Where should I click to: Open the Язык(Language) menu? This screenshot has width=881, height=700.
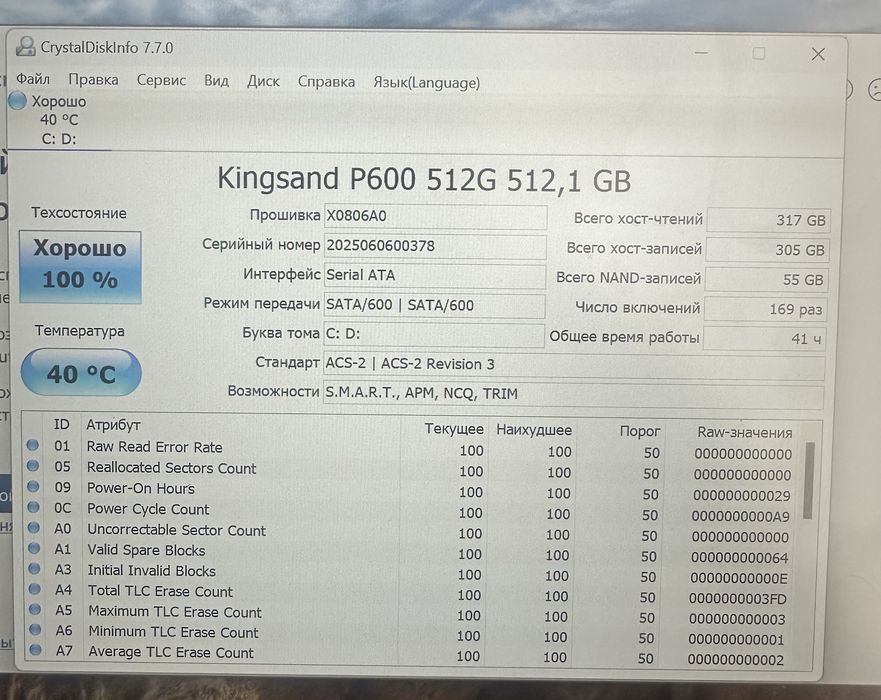click(426, 83)
